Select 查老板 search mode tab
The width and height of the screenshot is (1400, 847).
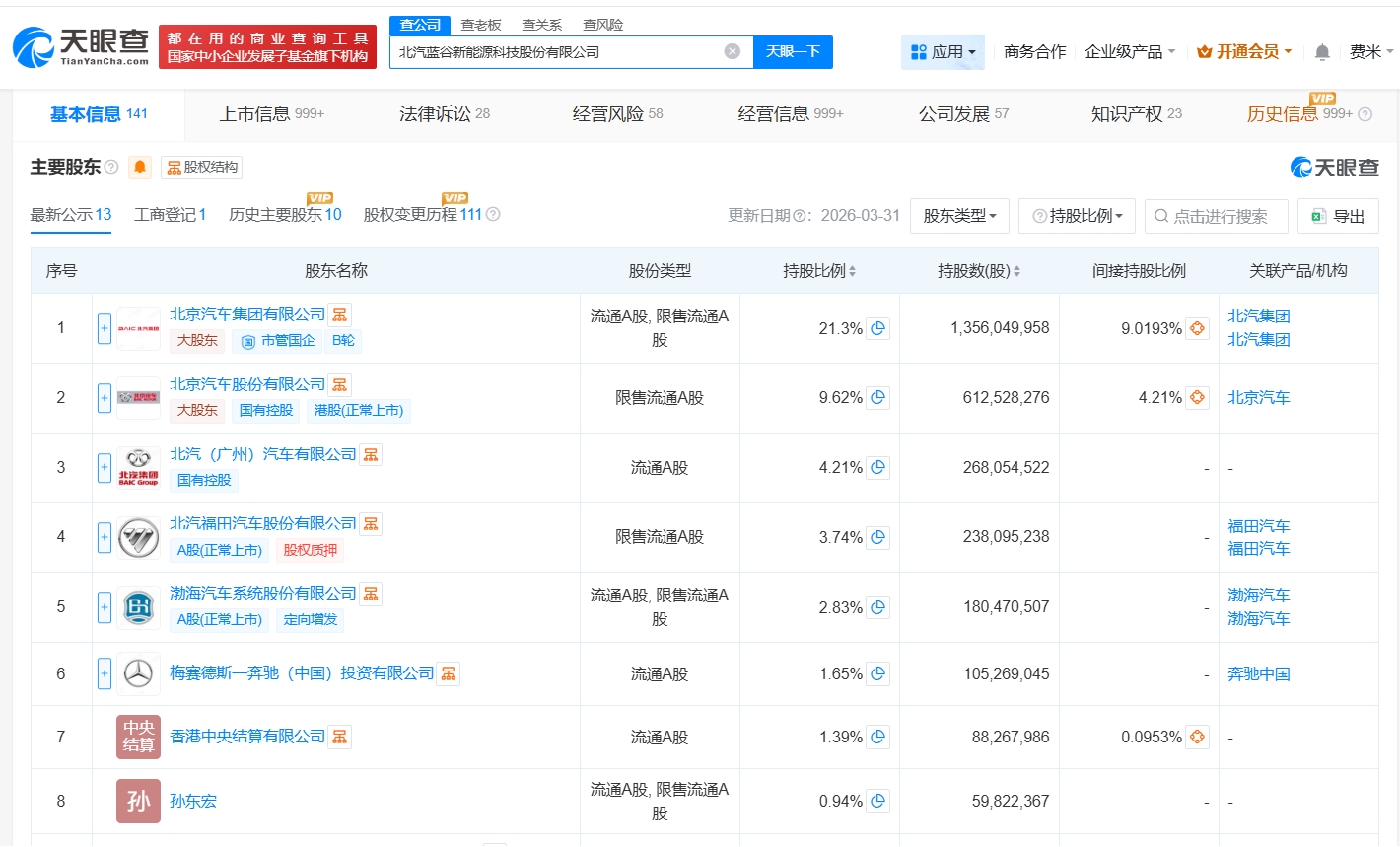tap(481, 25)
